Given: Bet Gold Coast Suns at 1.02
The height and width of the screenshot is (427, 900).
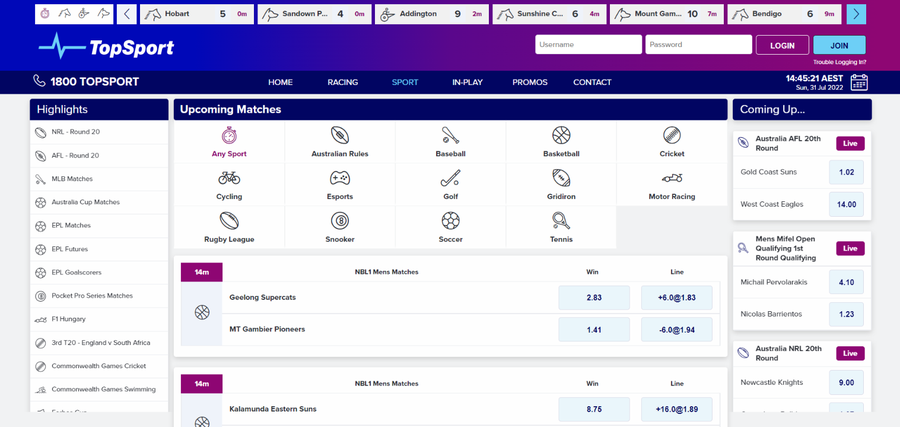Looking at the screenshot, I should point(847,172).
